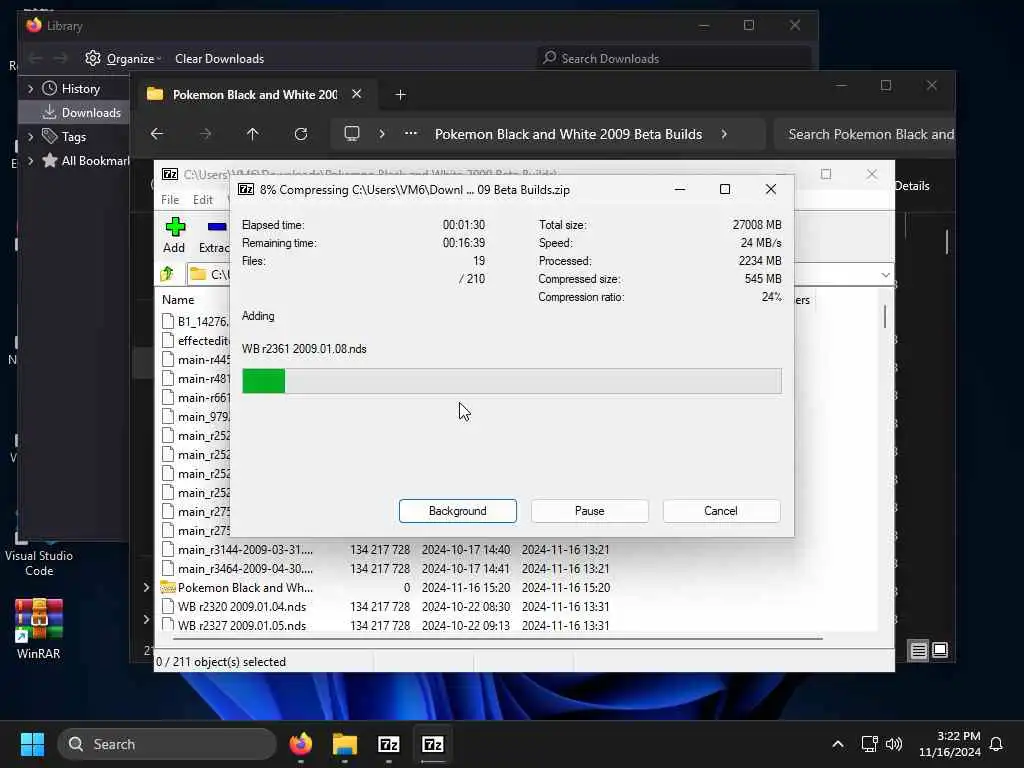Click the taskbar Search box
The image size is (1024, 768).
(167, 744)
